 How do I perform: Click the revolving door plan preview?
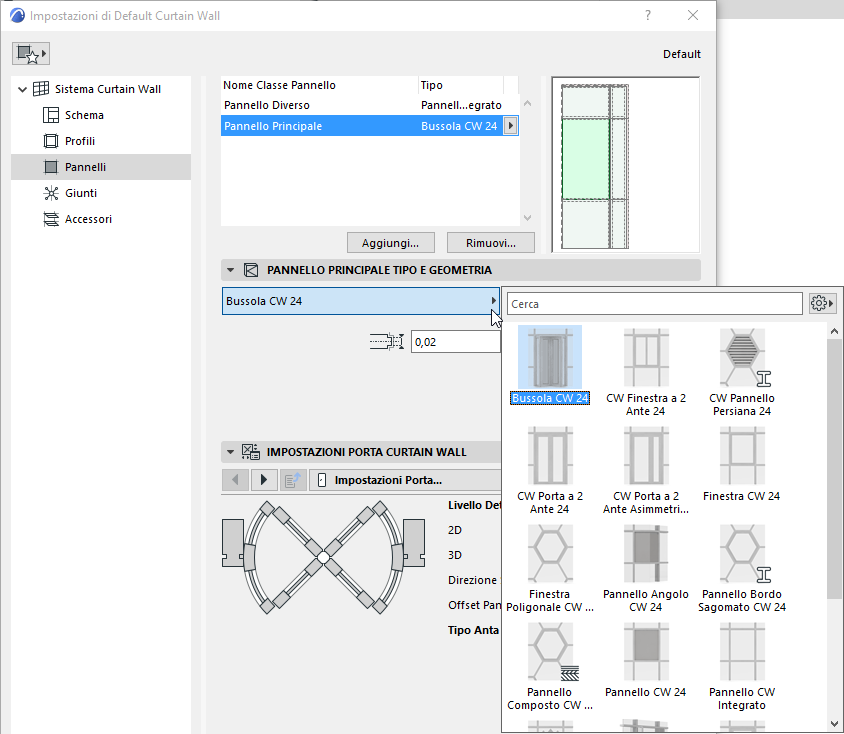coord(323,557)
